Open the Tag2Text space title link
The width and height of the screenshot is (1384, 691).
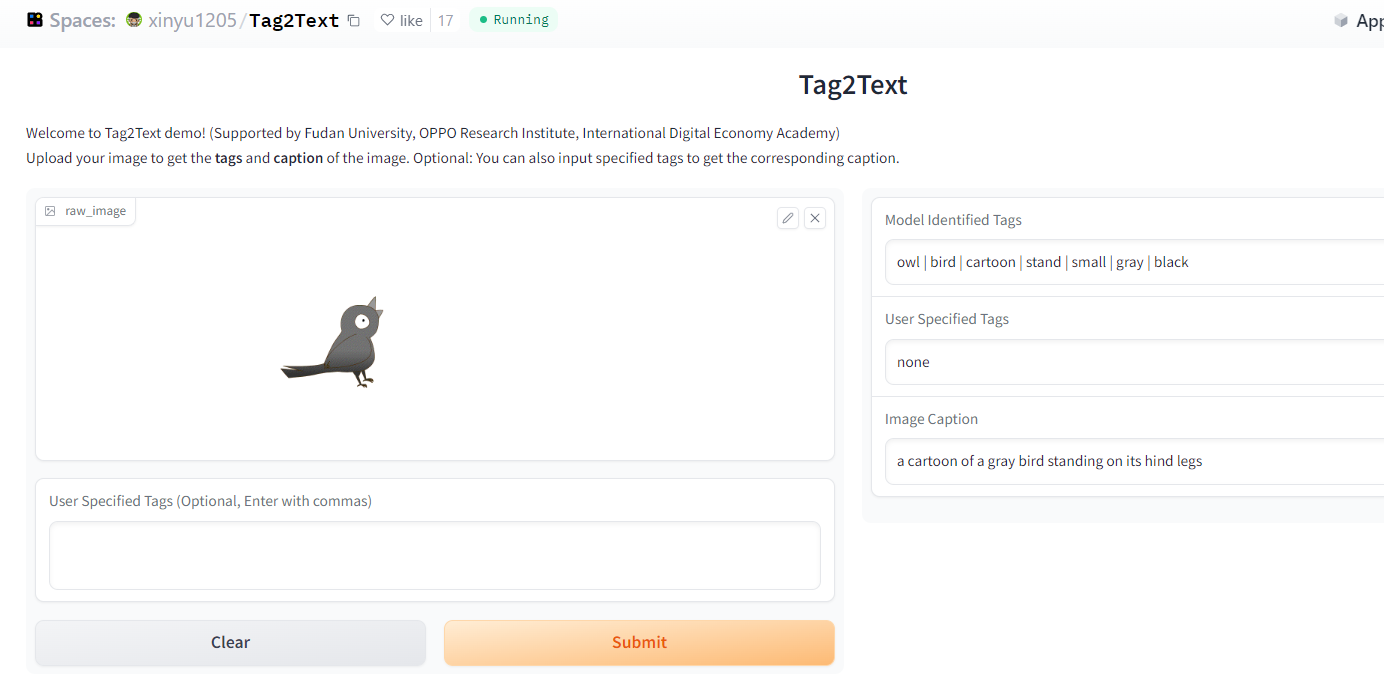click(293, 19)
